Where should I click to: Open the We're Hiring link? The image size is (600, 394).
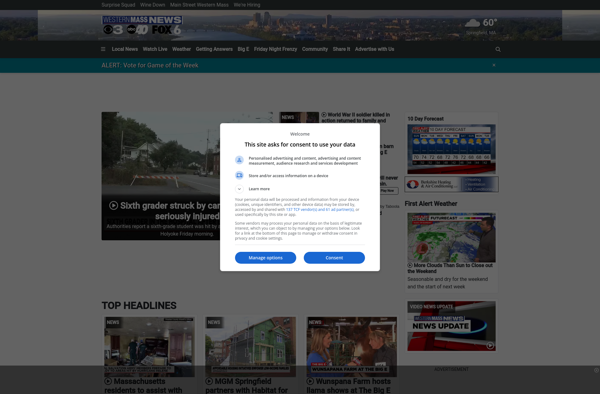(247, 5)
